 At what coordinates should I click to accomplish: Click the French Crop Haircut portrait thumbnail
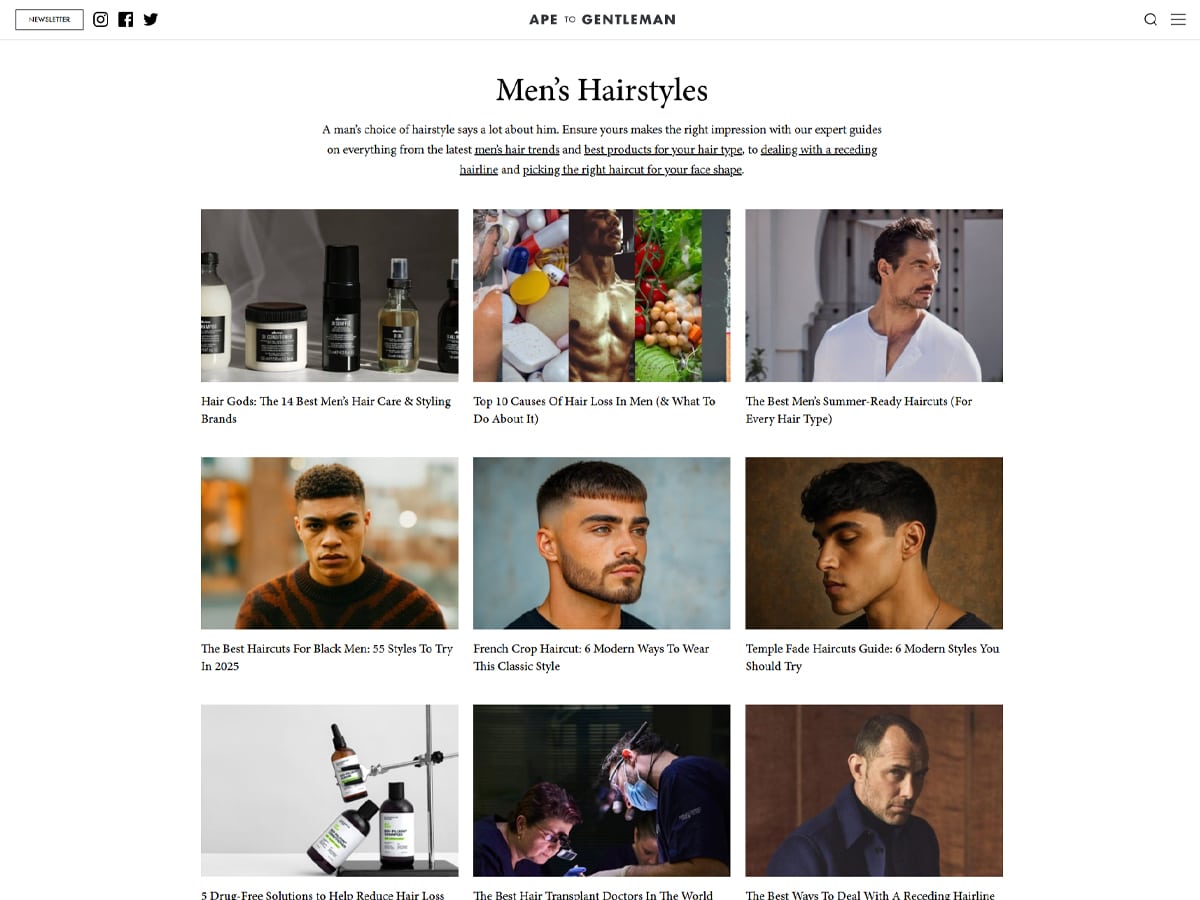[x=602, y=543]
